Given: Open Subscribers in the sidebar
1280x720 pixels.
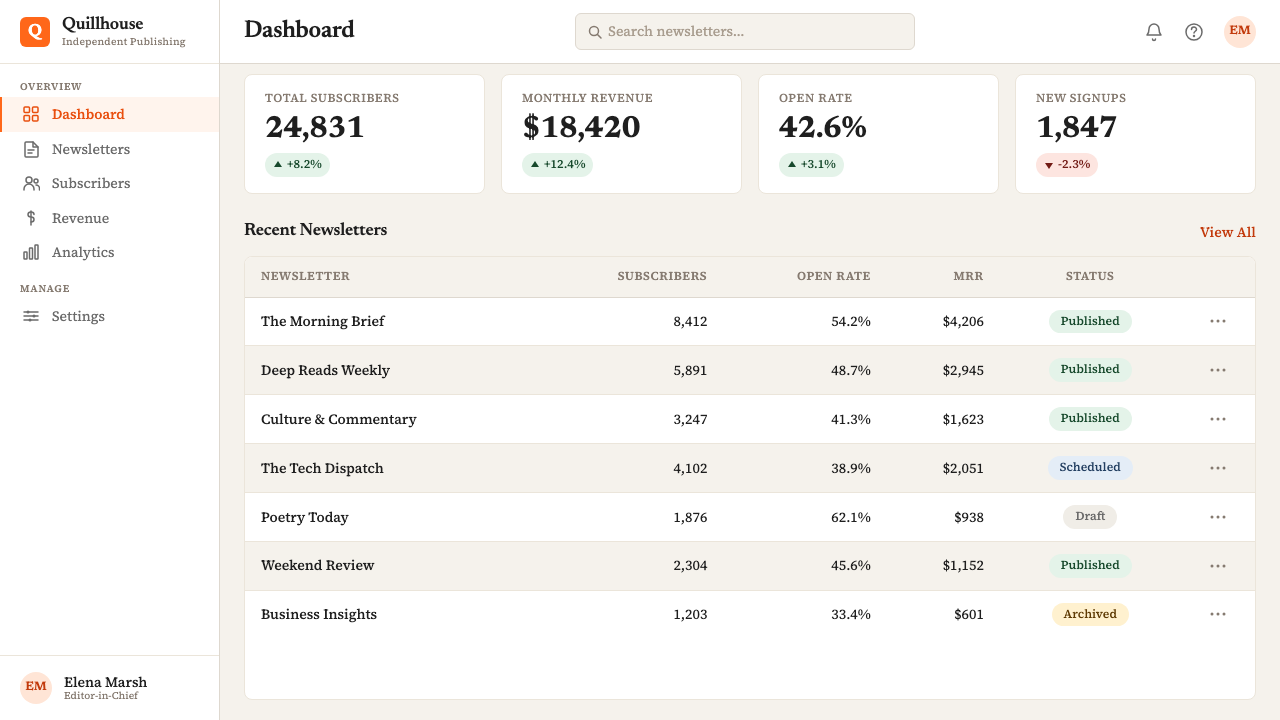Looking at the screenshot, I should click(110, 183).
